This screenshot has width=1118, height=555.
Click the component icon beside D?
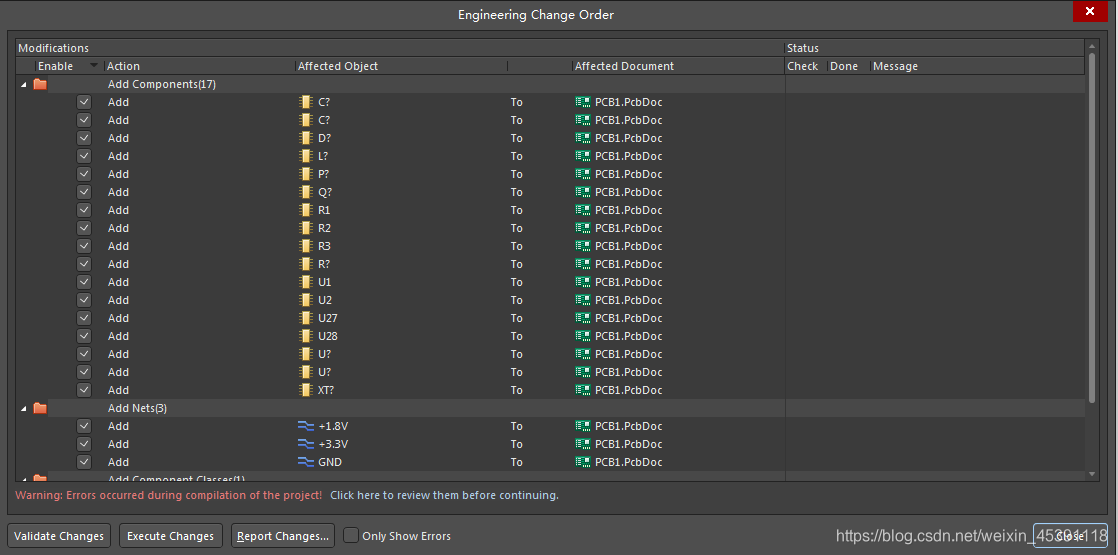point(306,138)
